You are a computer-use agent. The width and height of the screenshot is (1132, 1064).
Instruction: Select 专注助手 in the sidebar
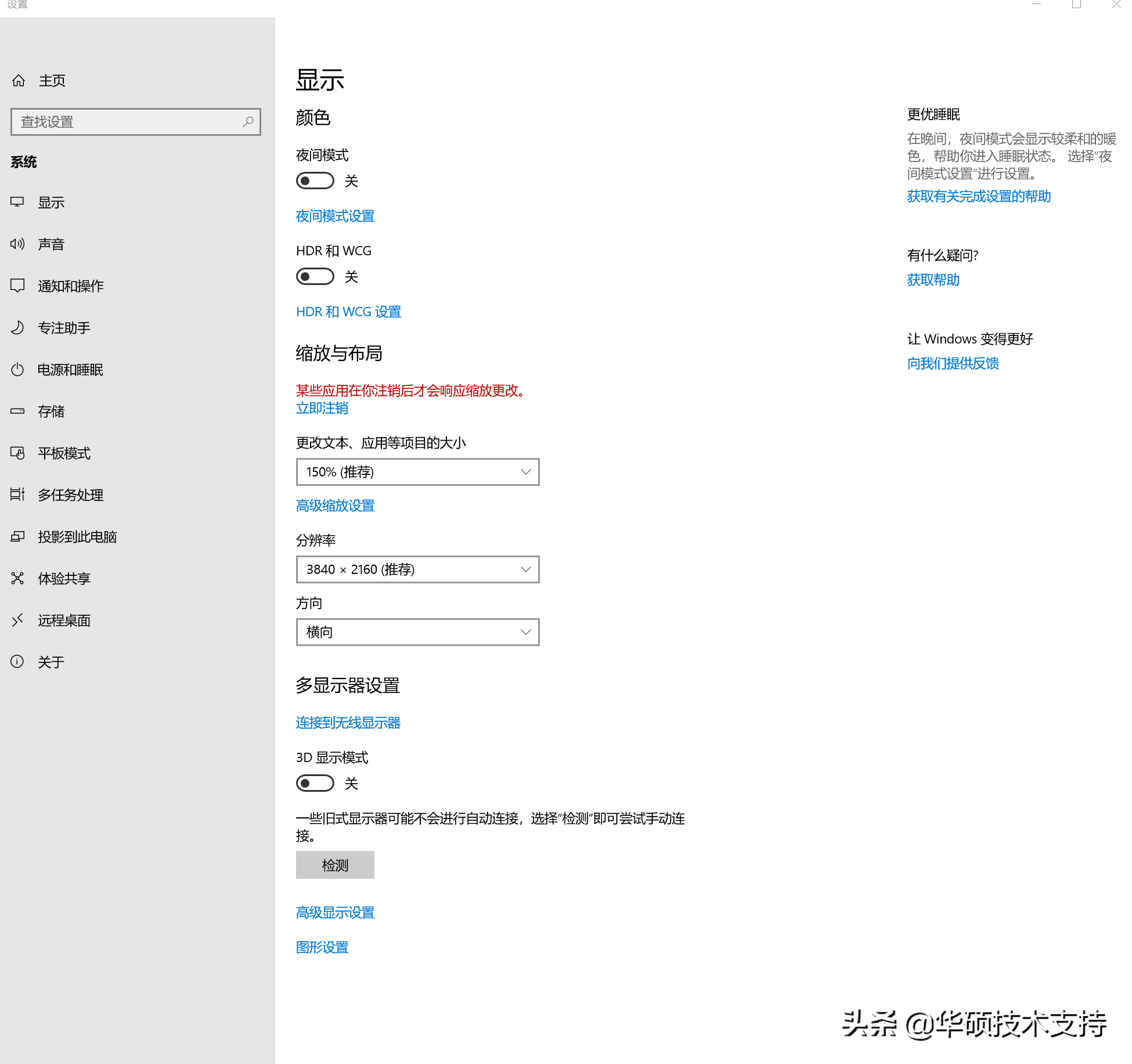138,328
